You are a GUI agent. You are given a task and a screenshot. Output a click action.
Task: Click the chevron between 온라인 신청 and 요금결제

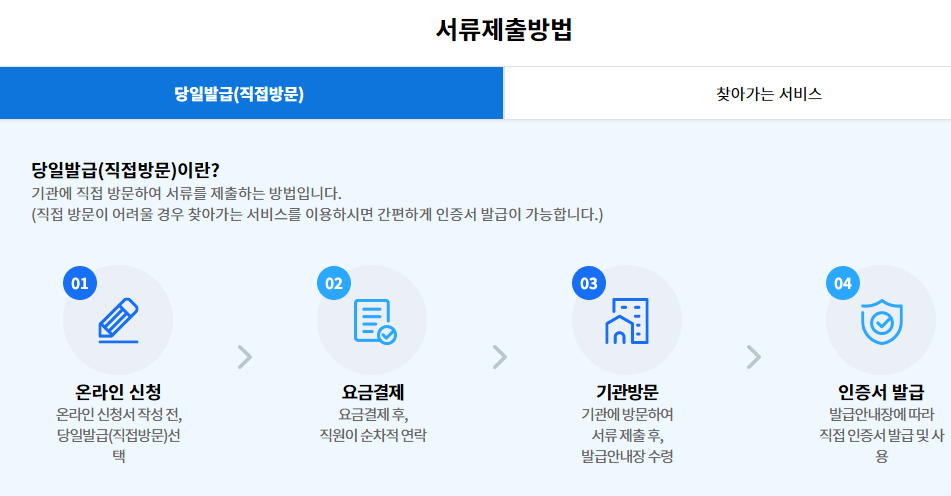coord(244,357)
